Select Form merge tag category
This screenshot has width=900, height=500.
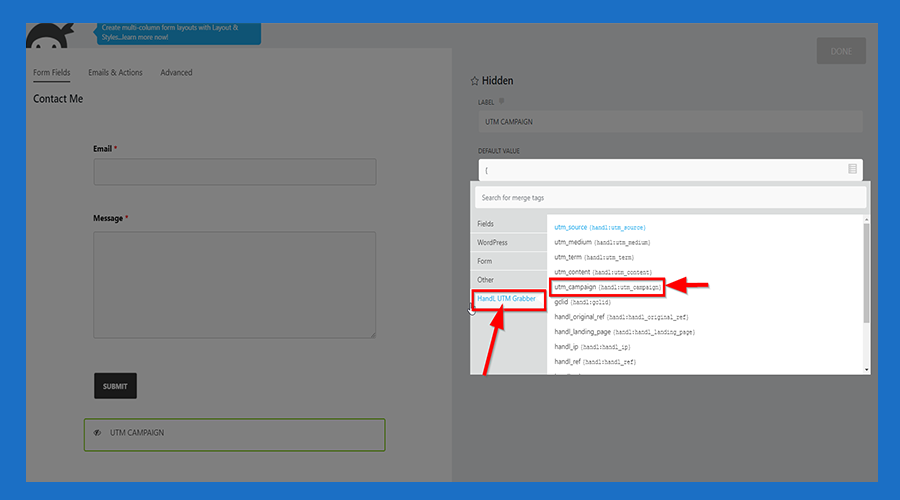[509, 261]
